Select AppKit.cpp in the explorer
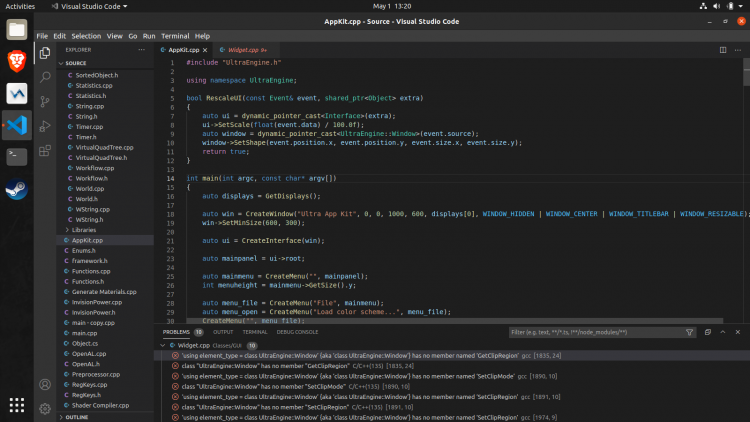Viewport: 750px width, 422px height. (x=105, y=240)
